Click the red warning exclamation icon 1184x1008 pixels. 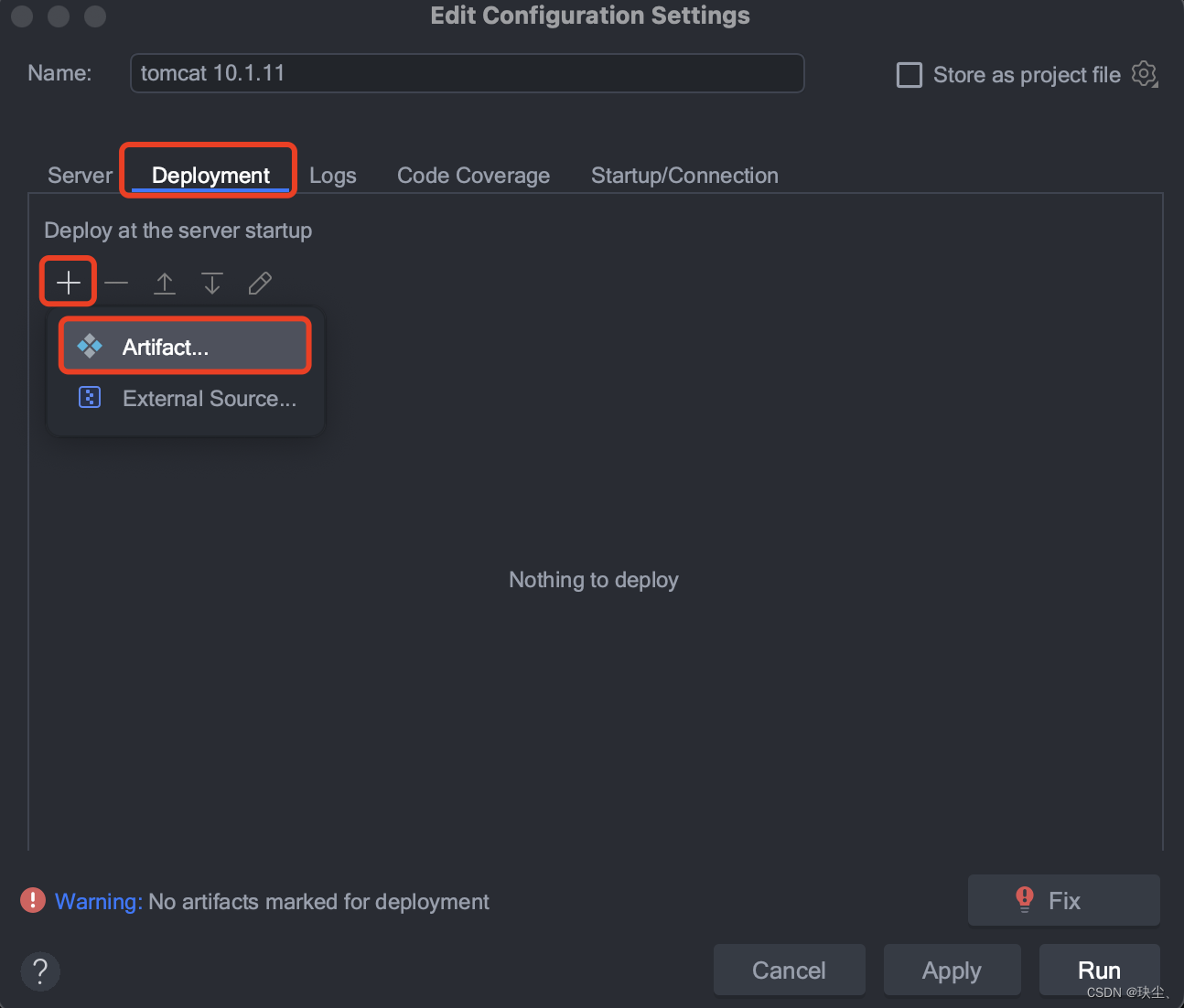click(33, 901)
